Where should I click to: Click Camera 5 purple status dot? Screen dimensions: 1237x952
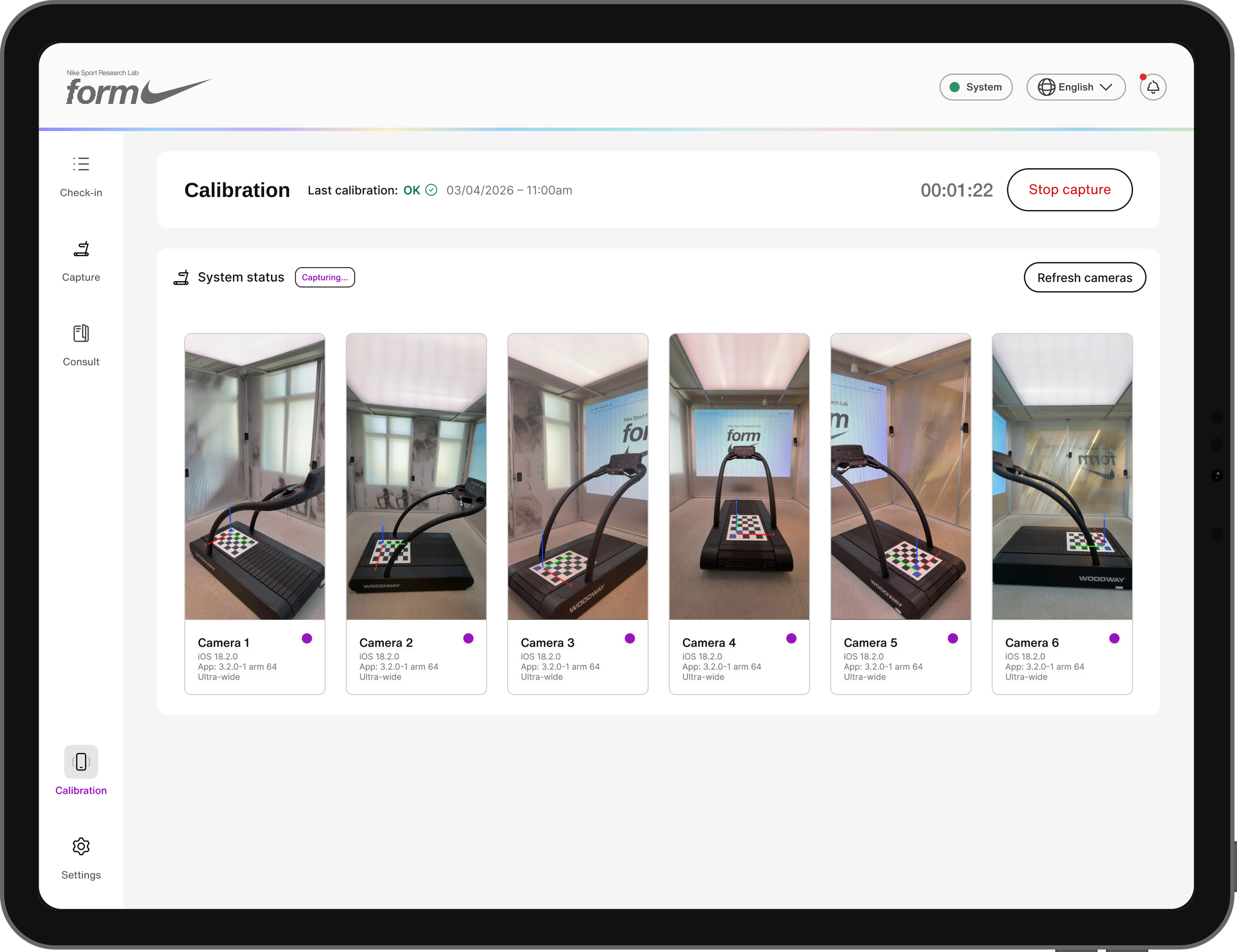click(952, 639)
